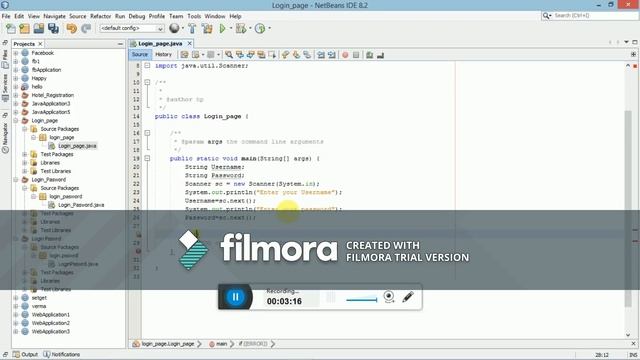
Task: Click the pencil draw icon in recorder bar
Action: click(408, 297)
